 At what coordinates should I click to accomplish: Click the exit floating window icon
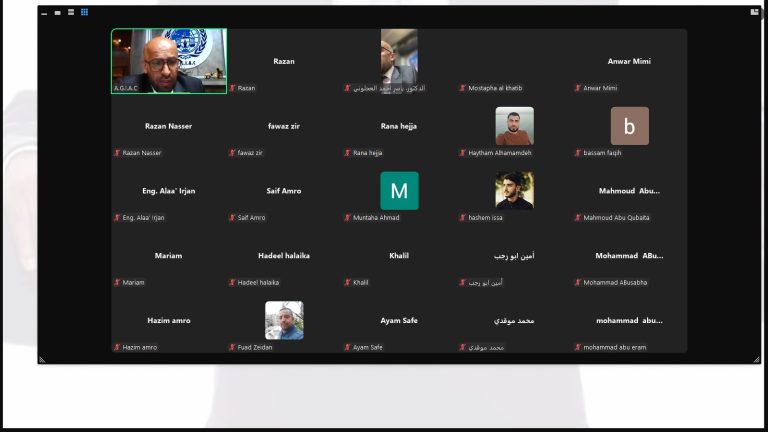pos(754,12)
